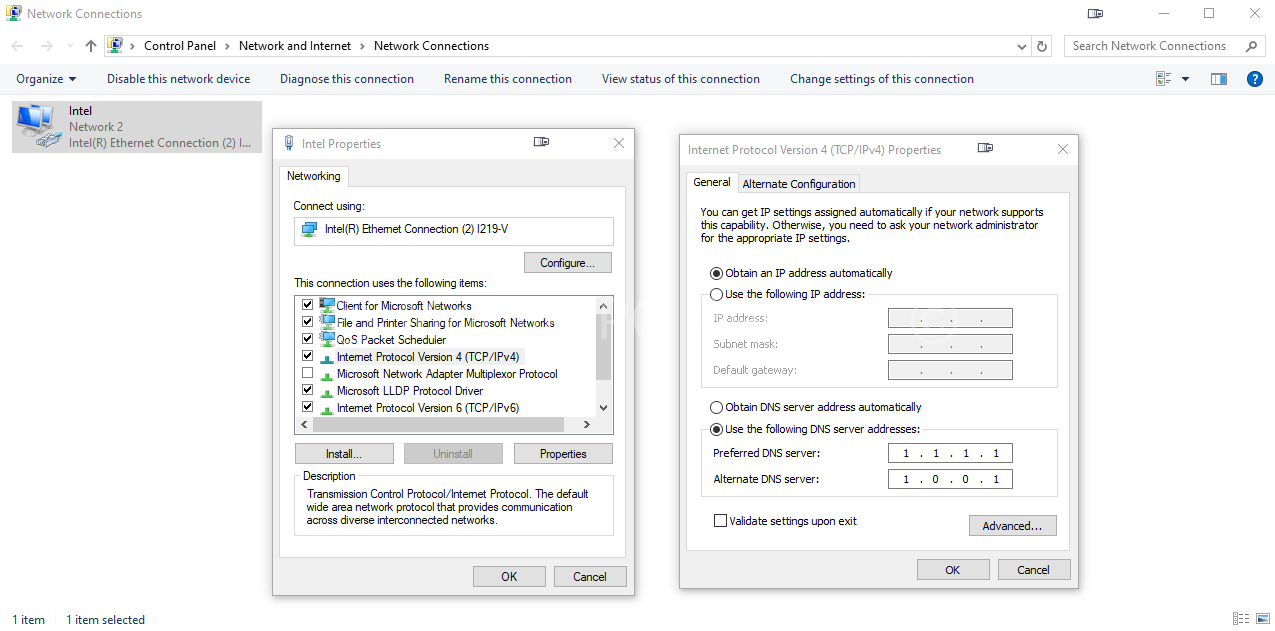1275x631 pixels.
Task: Click Network Connections in the breadcrumb
Action: tap(431, 46)
